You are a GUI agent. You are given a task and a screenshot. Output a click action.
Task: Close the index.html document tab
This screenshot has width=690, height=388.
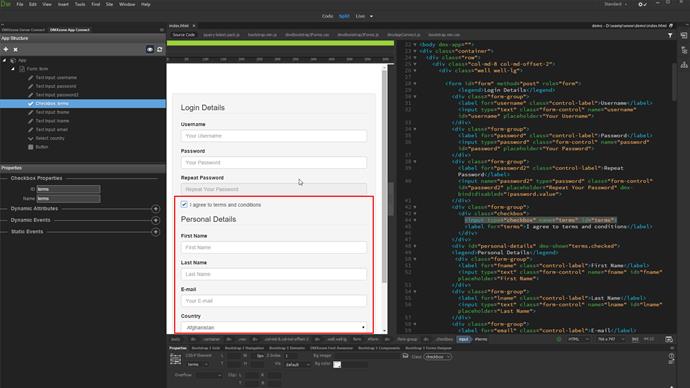pos(194,26)
